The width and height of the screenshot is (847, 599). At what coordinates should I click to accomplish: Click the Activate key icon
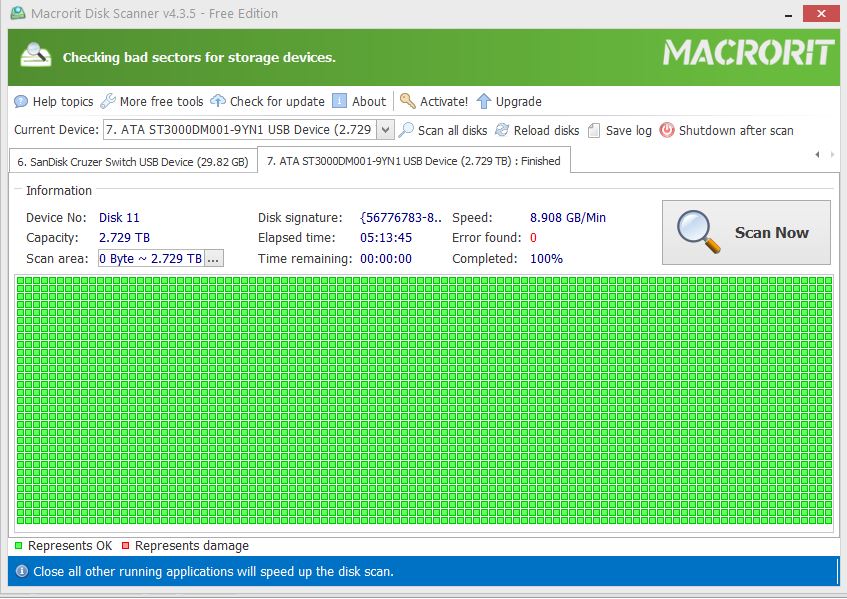(408, 101)
